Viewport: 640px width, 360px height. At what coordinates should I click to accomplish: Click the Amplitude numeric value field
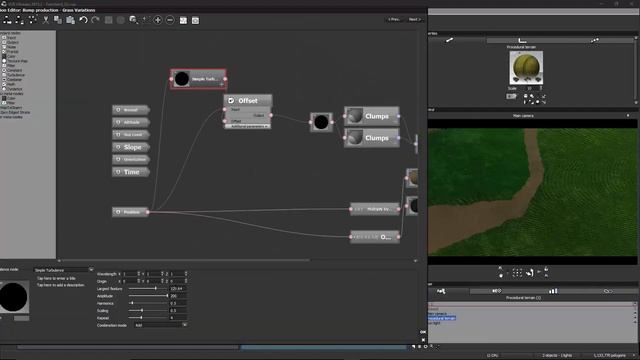tap(178, 296)
